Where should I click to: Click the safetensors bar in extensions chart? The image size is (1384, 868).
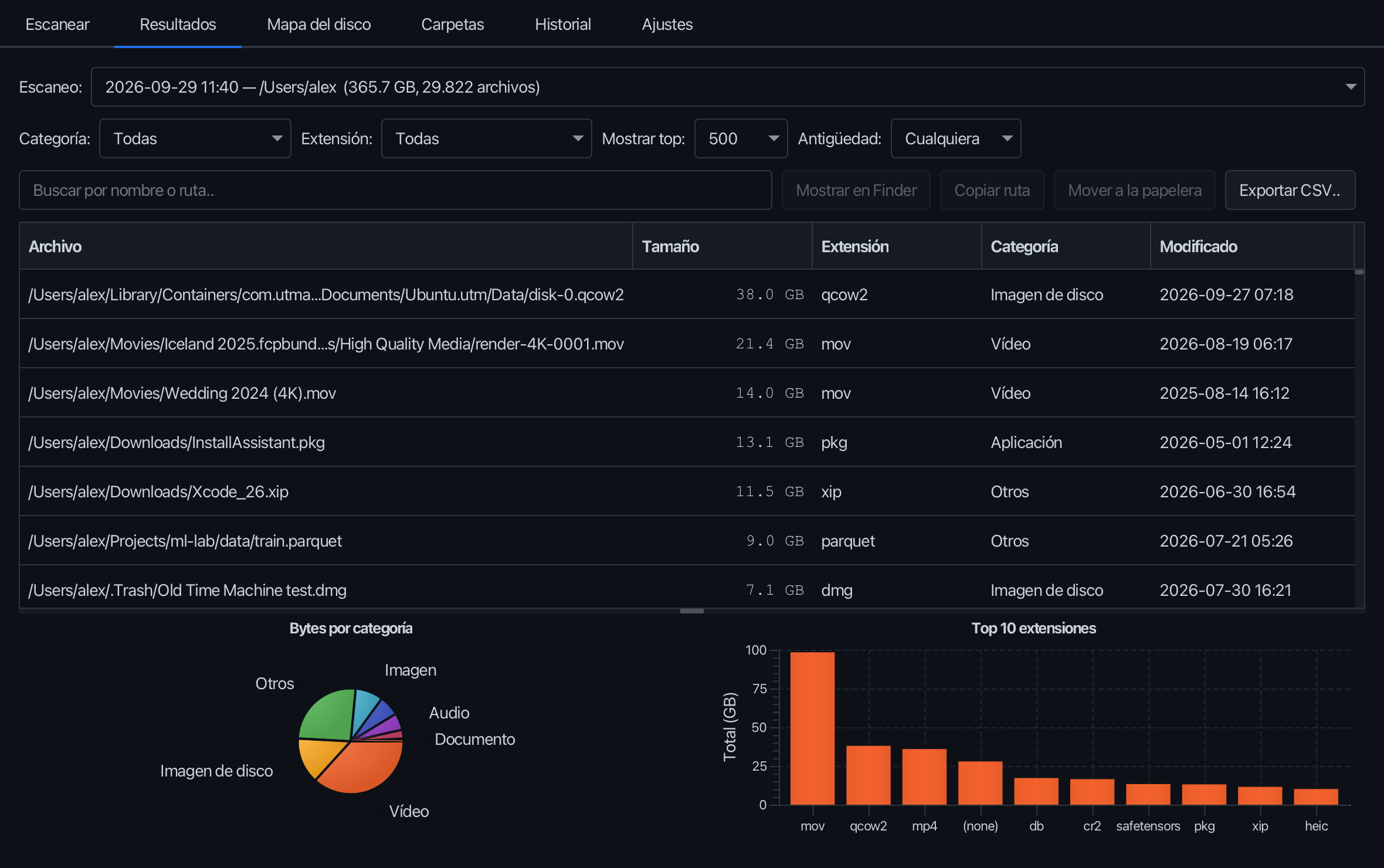pyautogui.click(x=1148, y=794)
